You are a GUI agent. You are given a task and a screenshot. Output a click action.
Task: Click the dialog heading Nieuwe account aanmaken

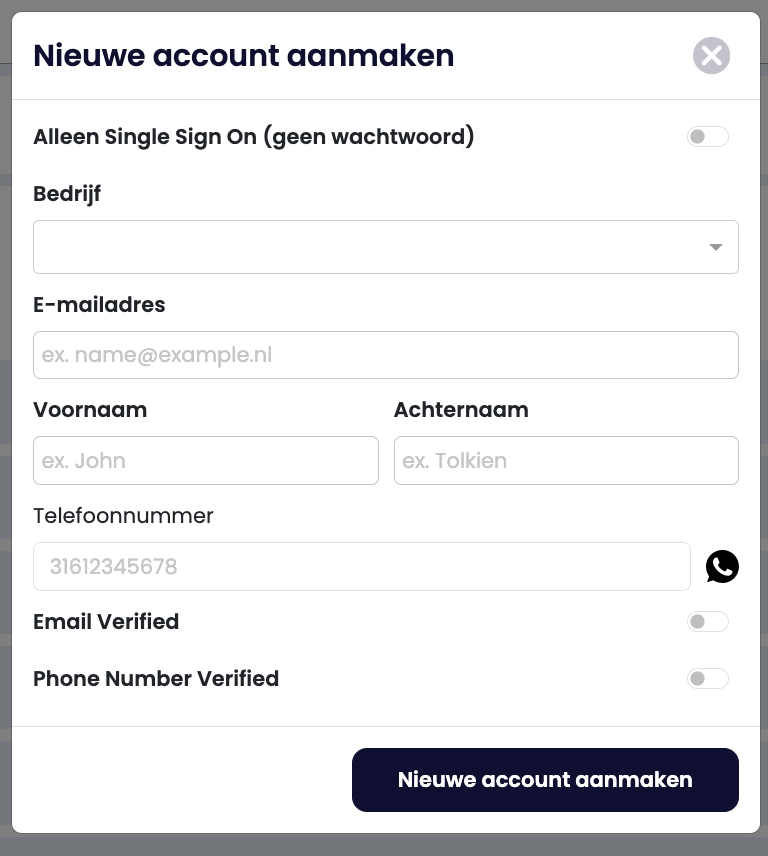pyautogui.click(x=243, y=56)
